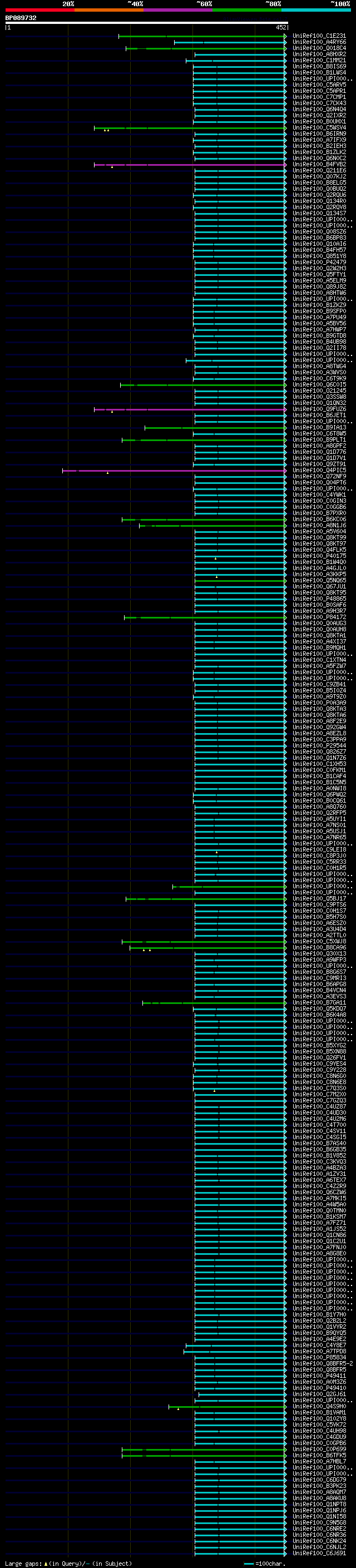
Task: Click the cyan alignment bar for C6J691
Action: (240, 1554)
